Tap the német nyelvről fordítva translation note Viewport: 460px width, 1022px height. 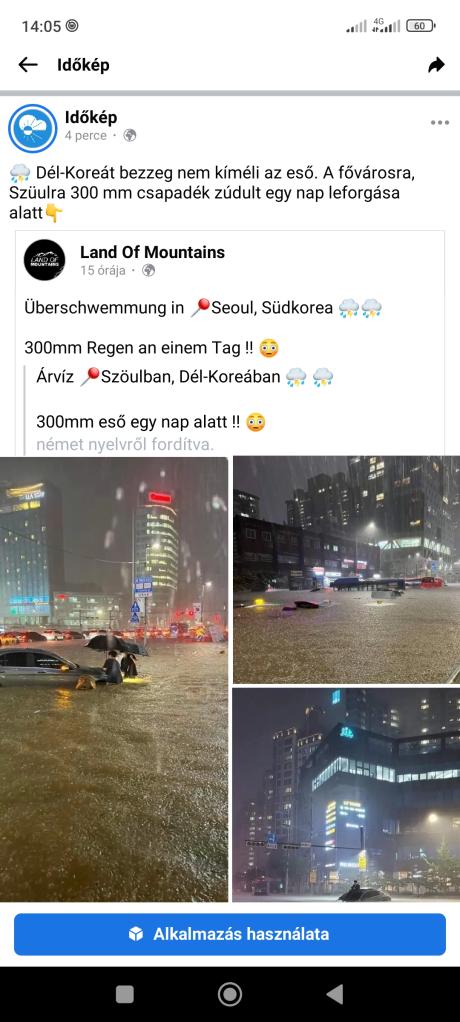tap(125, 445)
